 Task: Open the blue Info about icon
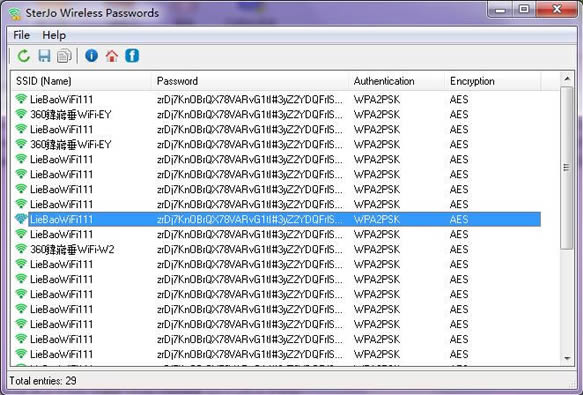click(x=91, y=56)
